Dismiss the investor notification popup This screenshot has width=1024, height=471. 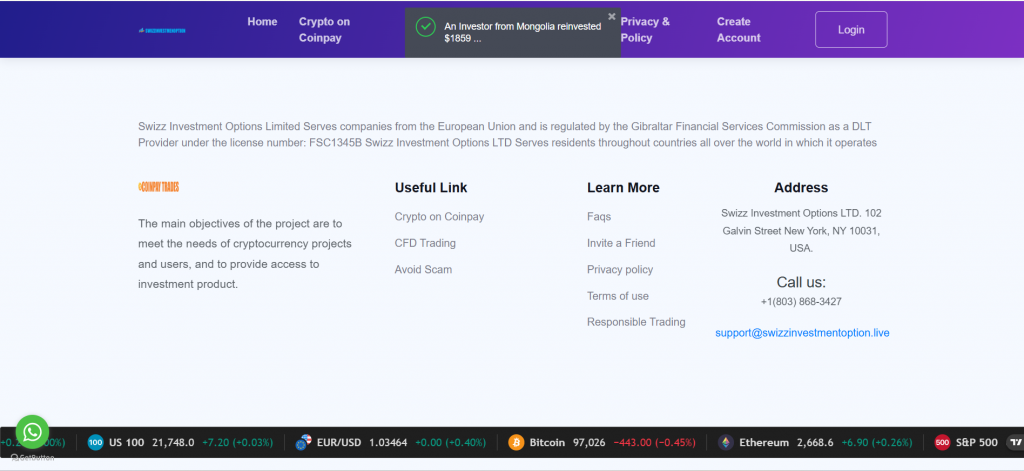pyautogui.click(x=611, y=16)
